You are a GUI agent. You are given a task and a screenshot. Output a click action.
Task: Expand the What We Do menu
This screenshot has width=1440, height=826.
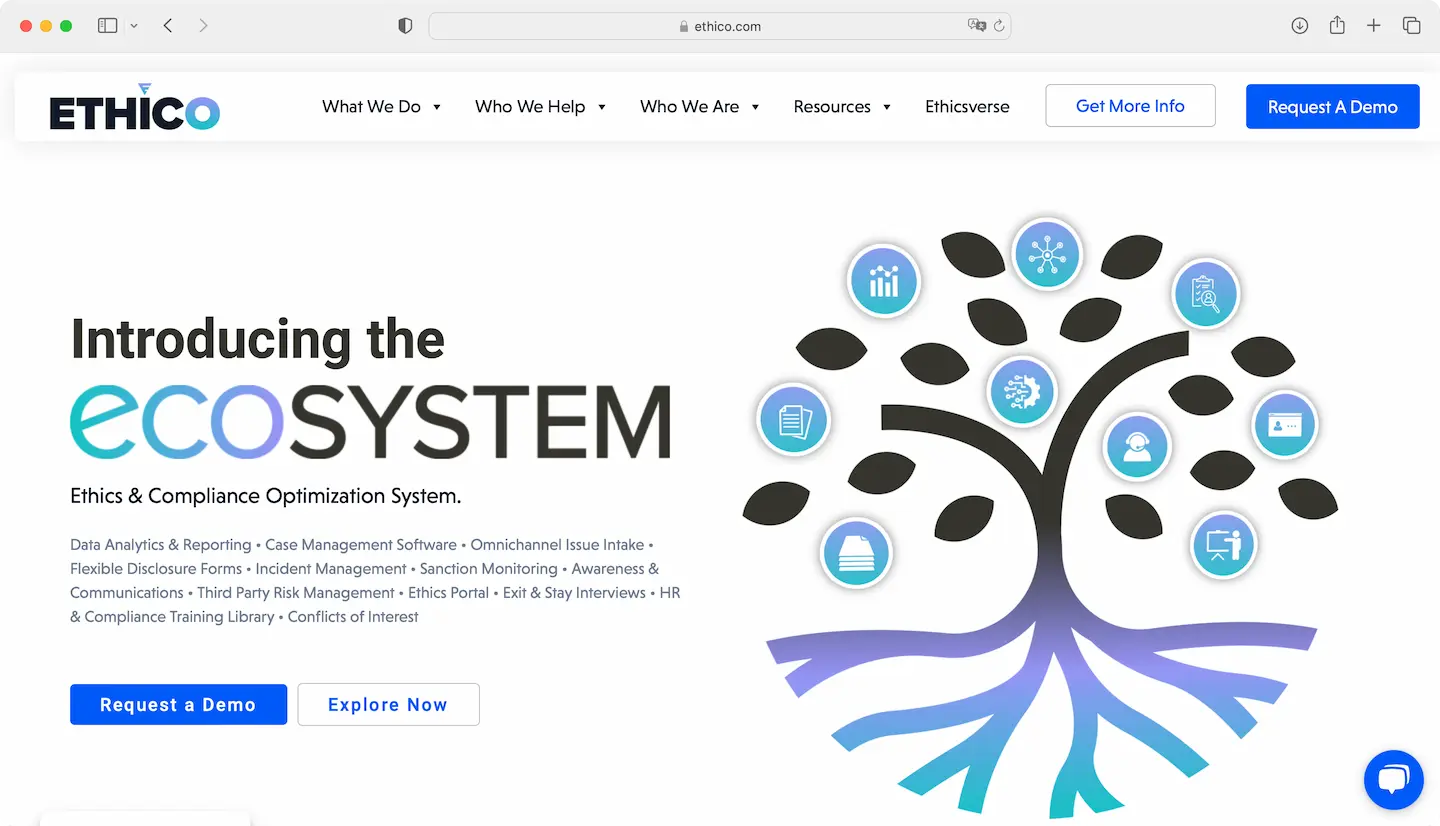[x=382, y=107]
